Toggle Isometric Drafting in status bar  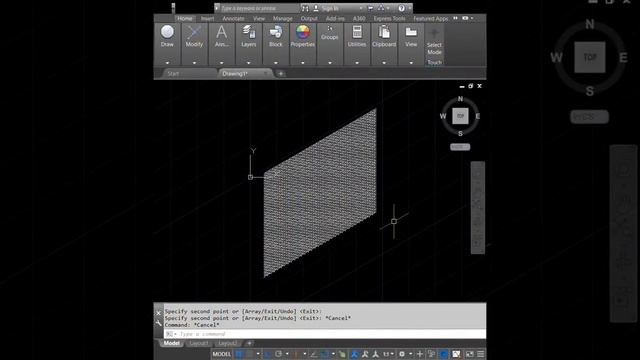tap(296, 354)
